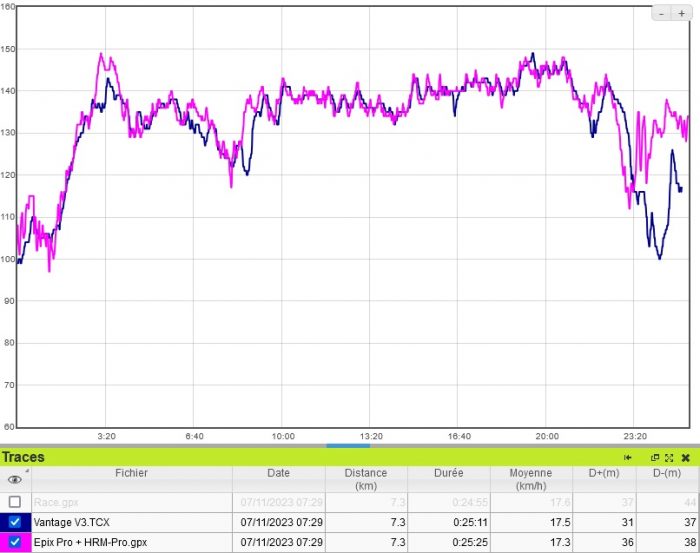Collapse the Traces panel with arrow icon

[628, 457]
